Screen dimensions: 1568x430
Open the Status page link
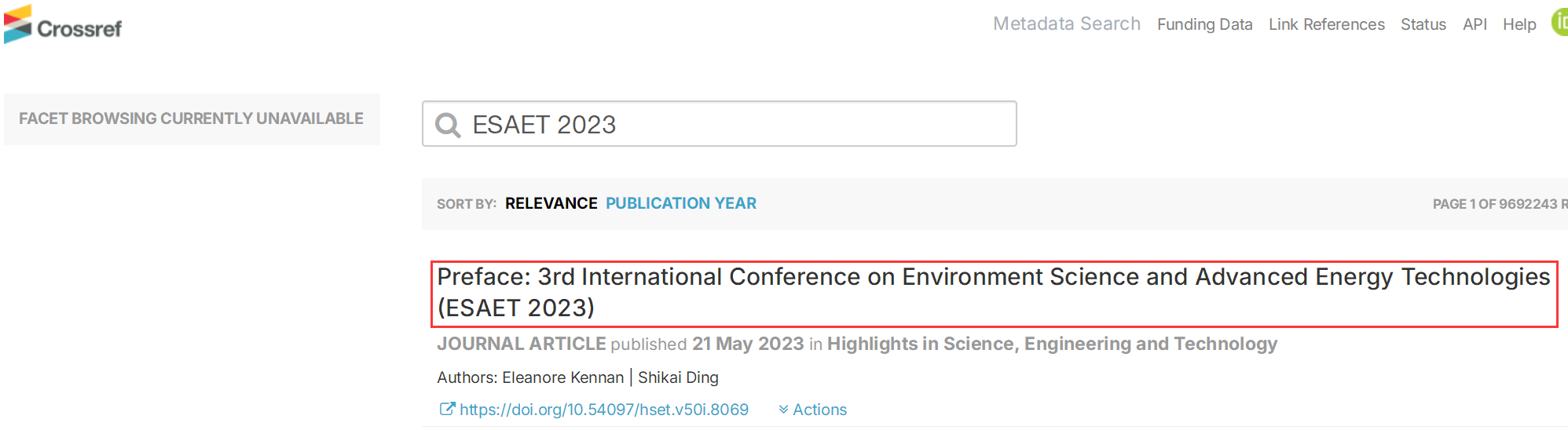[1423, 24]
